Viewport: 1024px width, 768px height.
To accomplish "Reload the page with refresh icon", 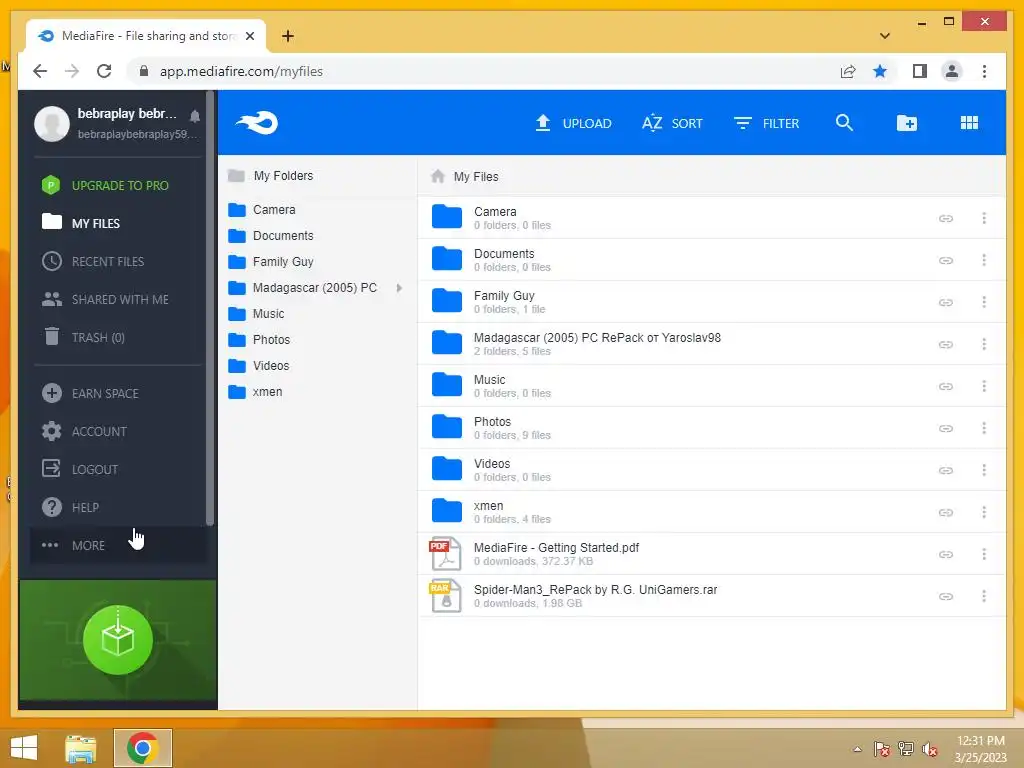I will pyautogui.click(x=104, y=71).
